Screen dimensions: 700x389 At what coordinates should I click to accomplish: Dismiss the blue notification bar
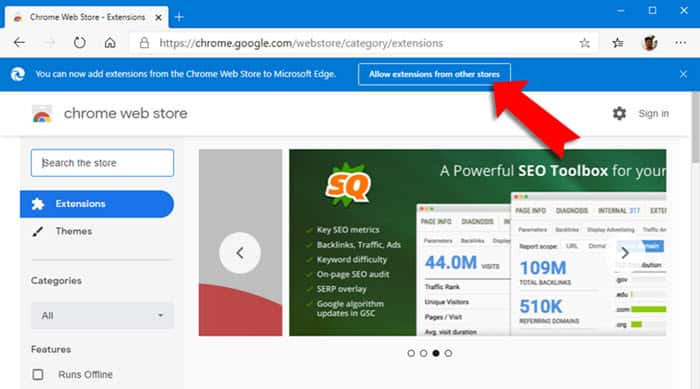click(x=683, y=74)
